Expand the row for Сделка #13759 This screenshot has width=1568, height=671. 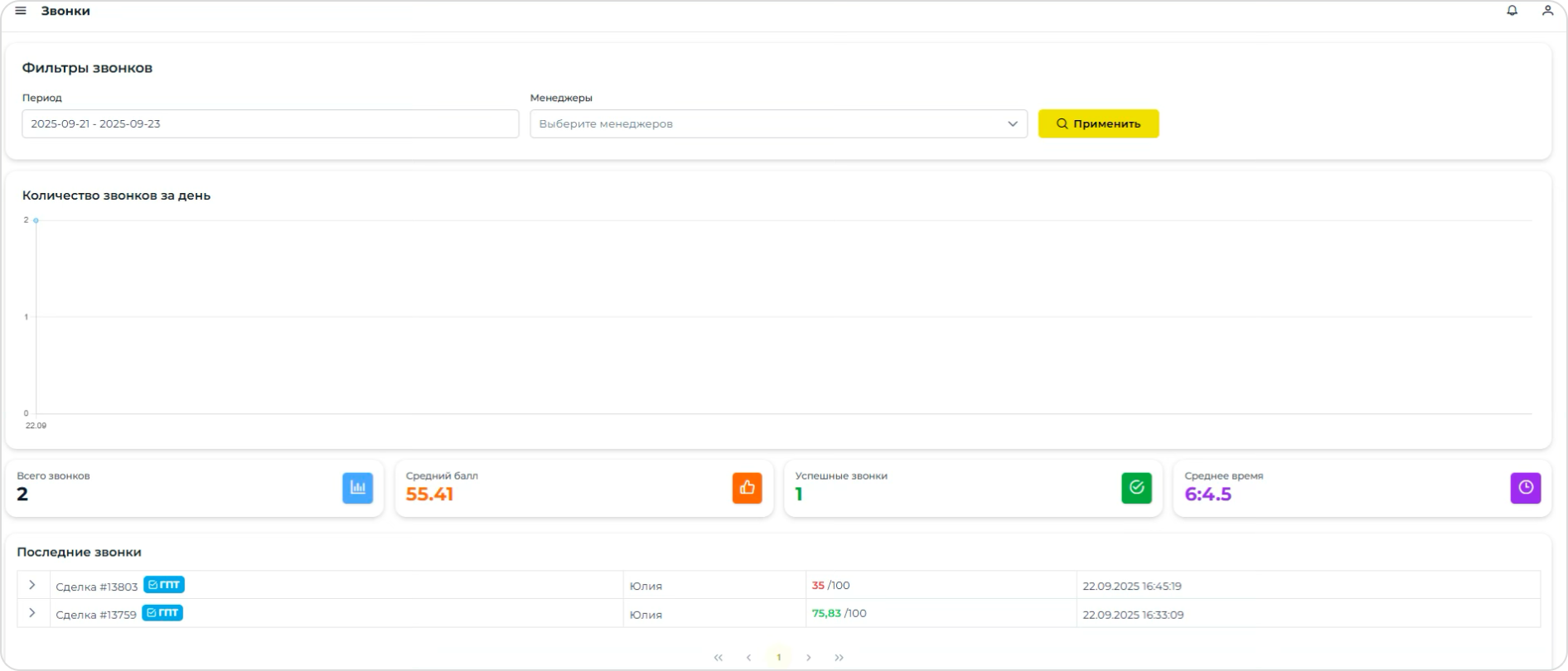click(x=32, y=613)
